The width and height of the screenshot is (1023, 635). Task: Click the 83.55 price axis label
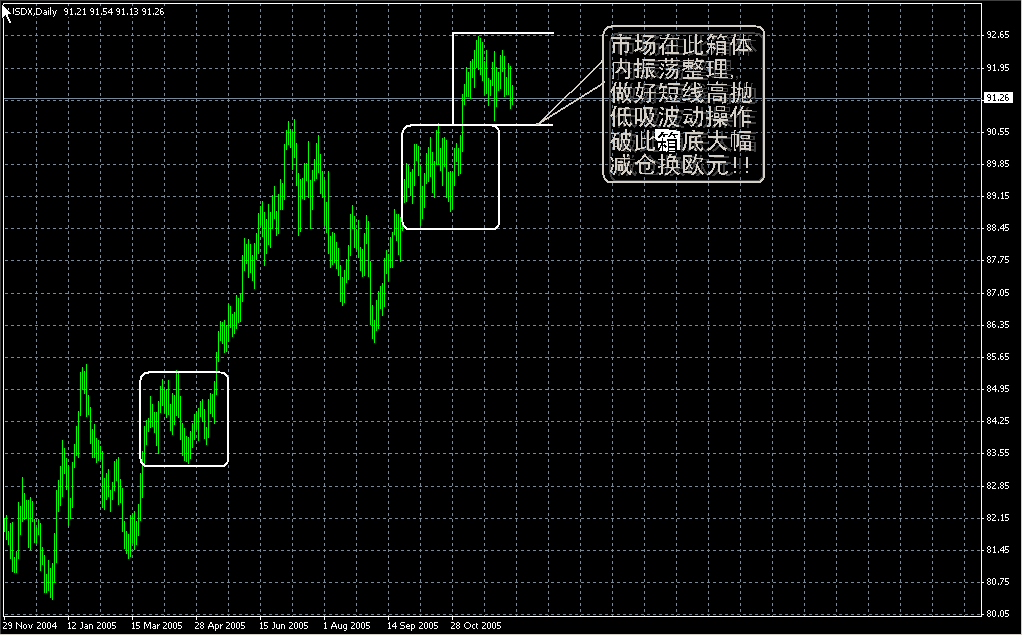[x=998, y=452]
